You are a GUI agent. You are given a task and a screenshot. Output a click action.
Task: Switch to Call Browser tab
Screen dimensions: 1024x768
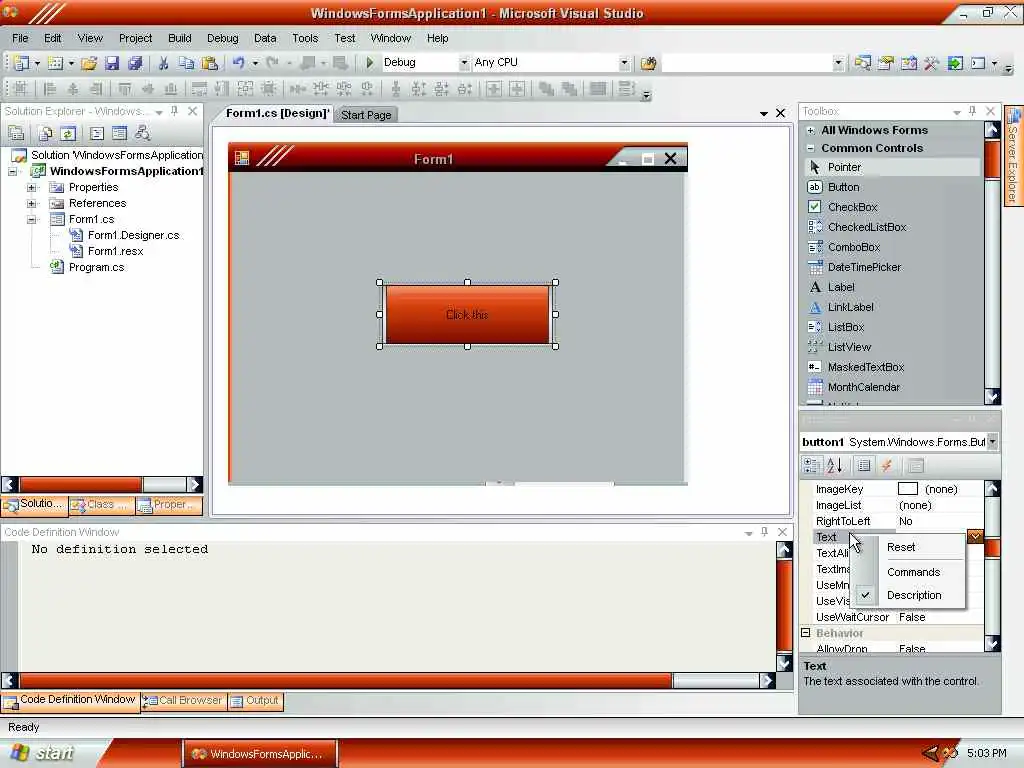point(184,701)
